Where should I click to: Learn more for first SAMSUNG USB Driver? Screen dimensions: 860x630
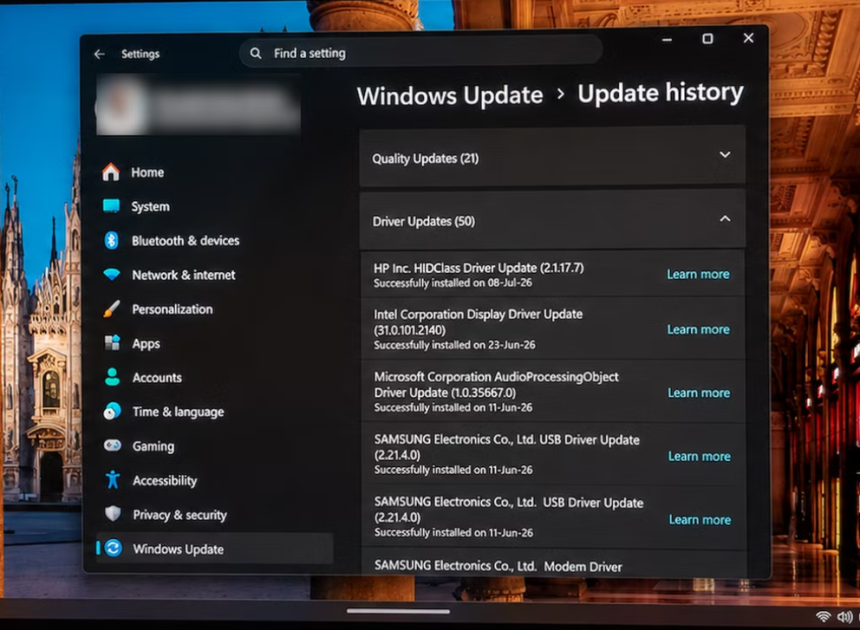click(x=699, y=456)
